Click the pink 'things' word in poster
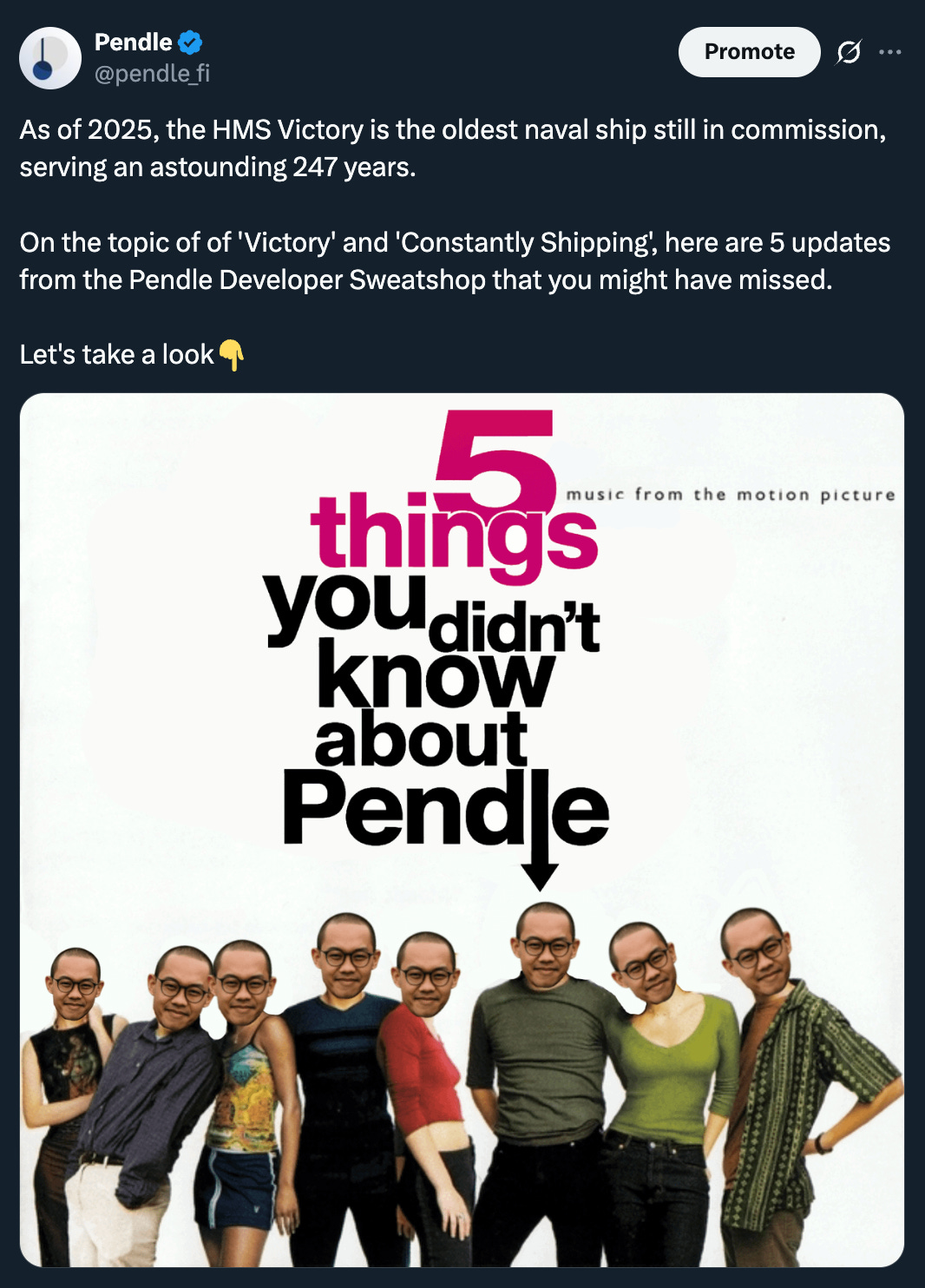Image resolution: width=925 pixels, height=1288 pixels. coord(455,534)
